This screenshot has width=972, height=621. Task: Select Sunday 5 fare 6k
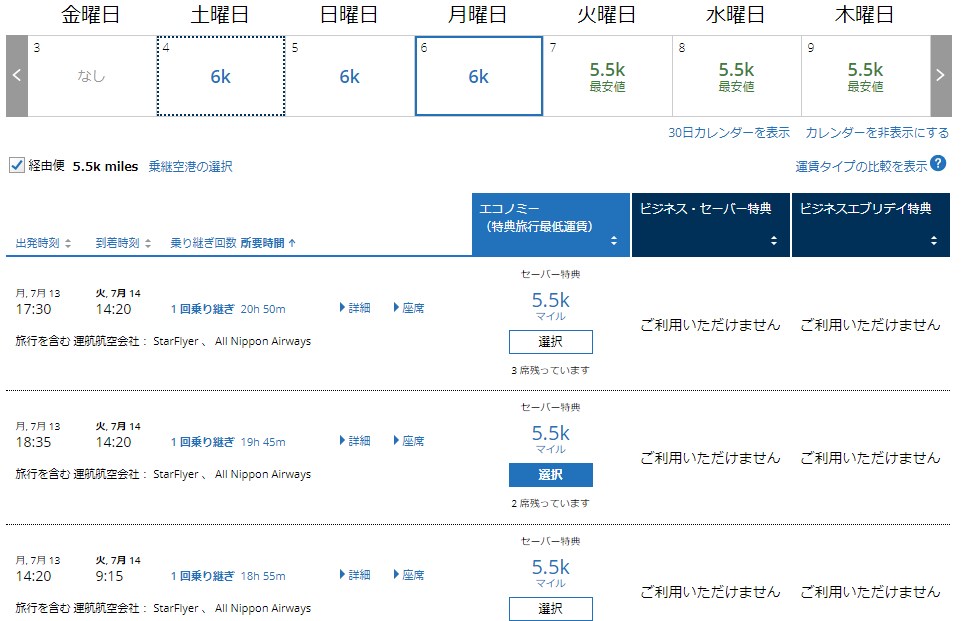(x=350, y=76)
